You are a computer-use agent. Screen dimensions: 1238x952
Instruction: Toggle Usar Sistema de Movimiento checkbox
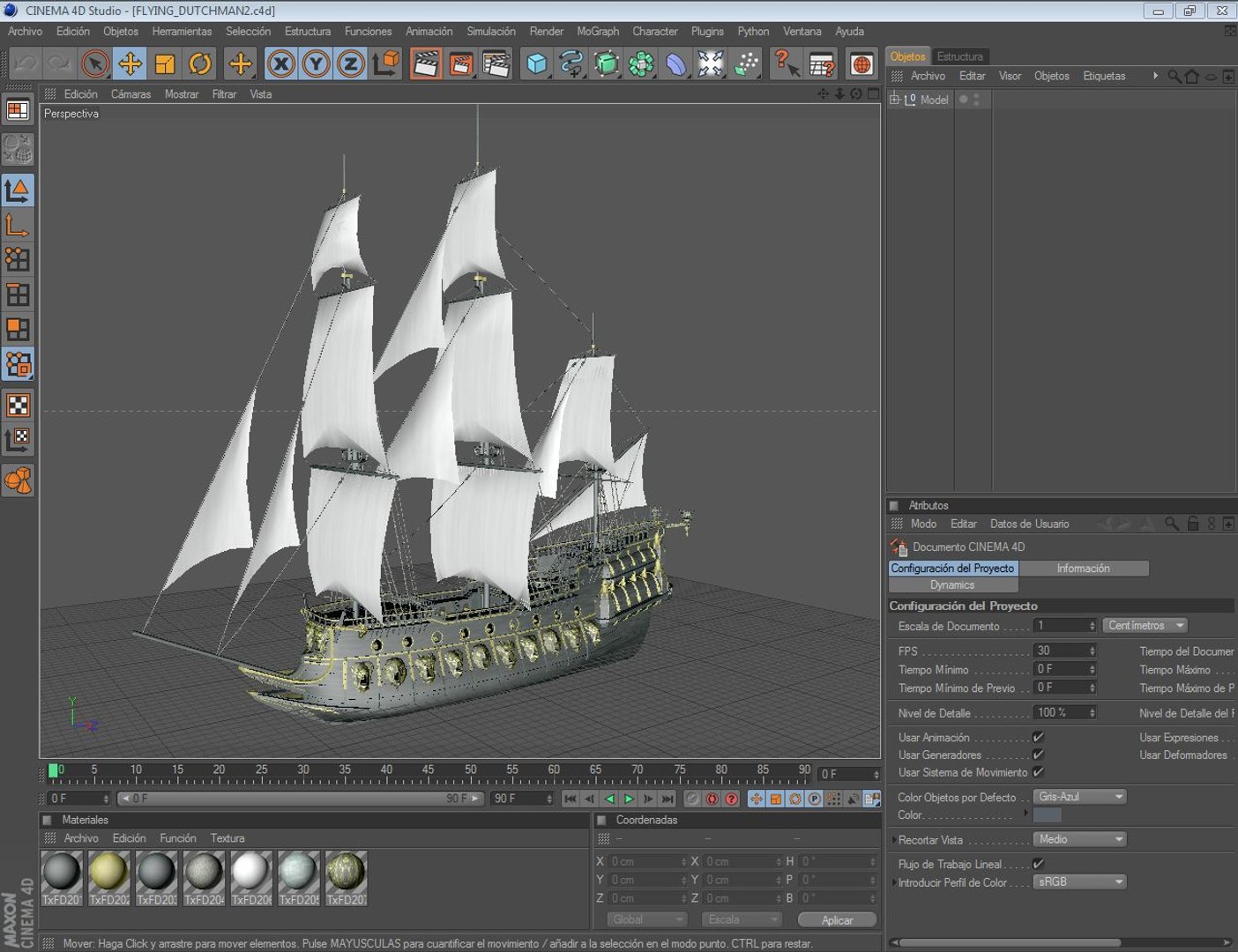point(1038,772)
